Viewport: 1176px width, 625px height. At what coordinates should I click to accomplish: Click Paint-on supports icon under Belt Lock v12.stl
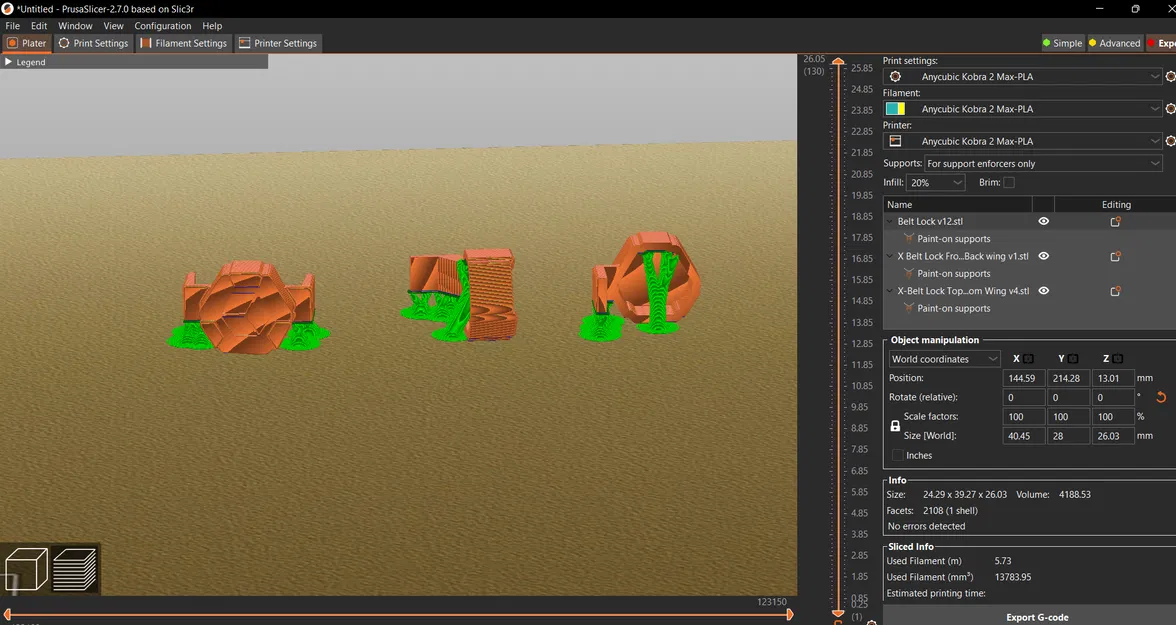tap(909, 239)
